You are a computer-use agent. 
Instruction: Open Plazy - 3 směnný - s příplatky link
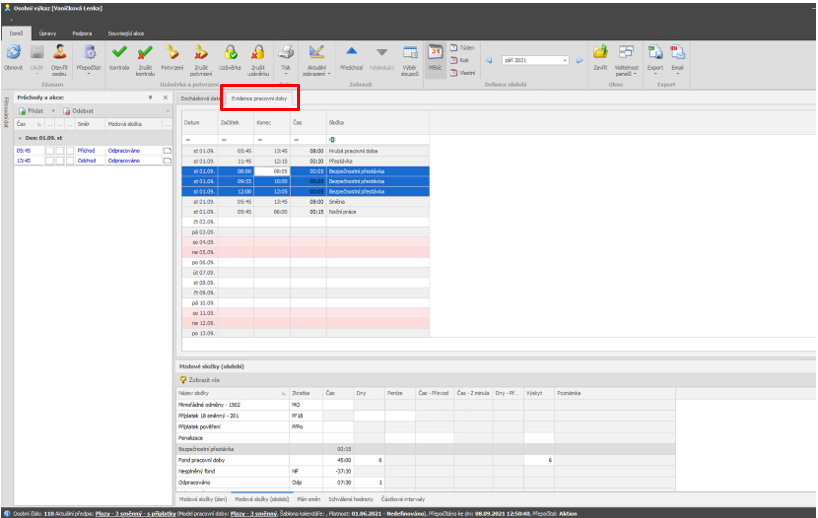136,514
